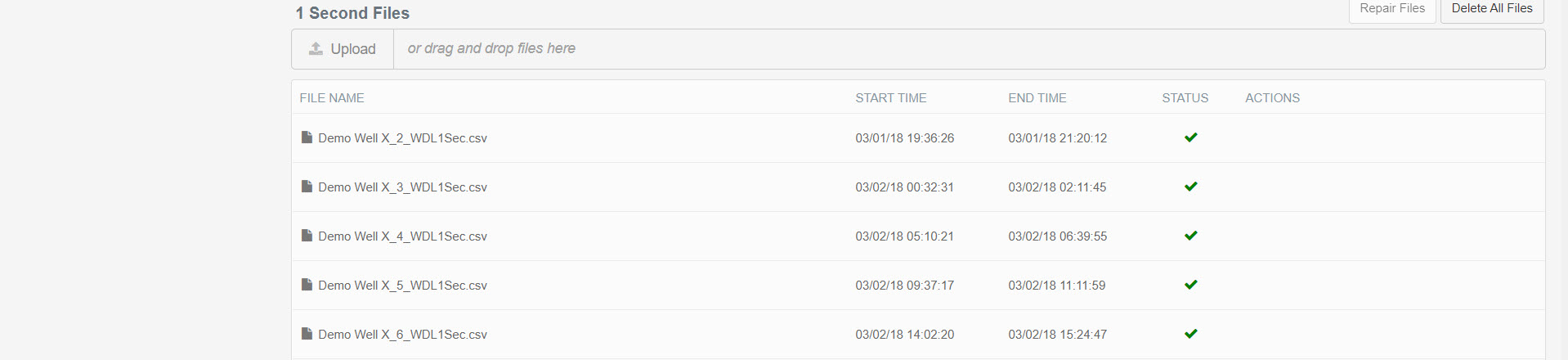Viewport: 1568px width, 360px height.
Task: Click file icon for Demo Well X_3
Action: point(307,187)
